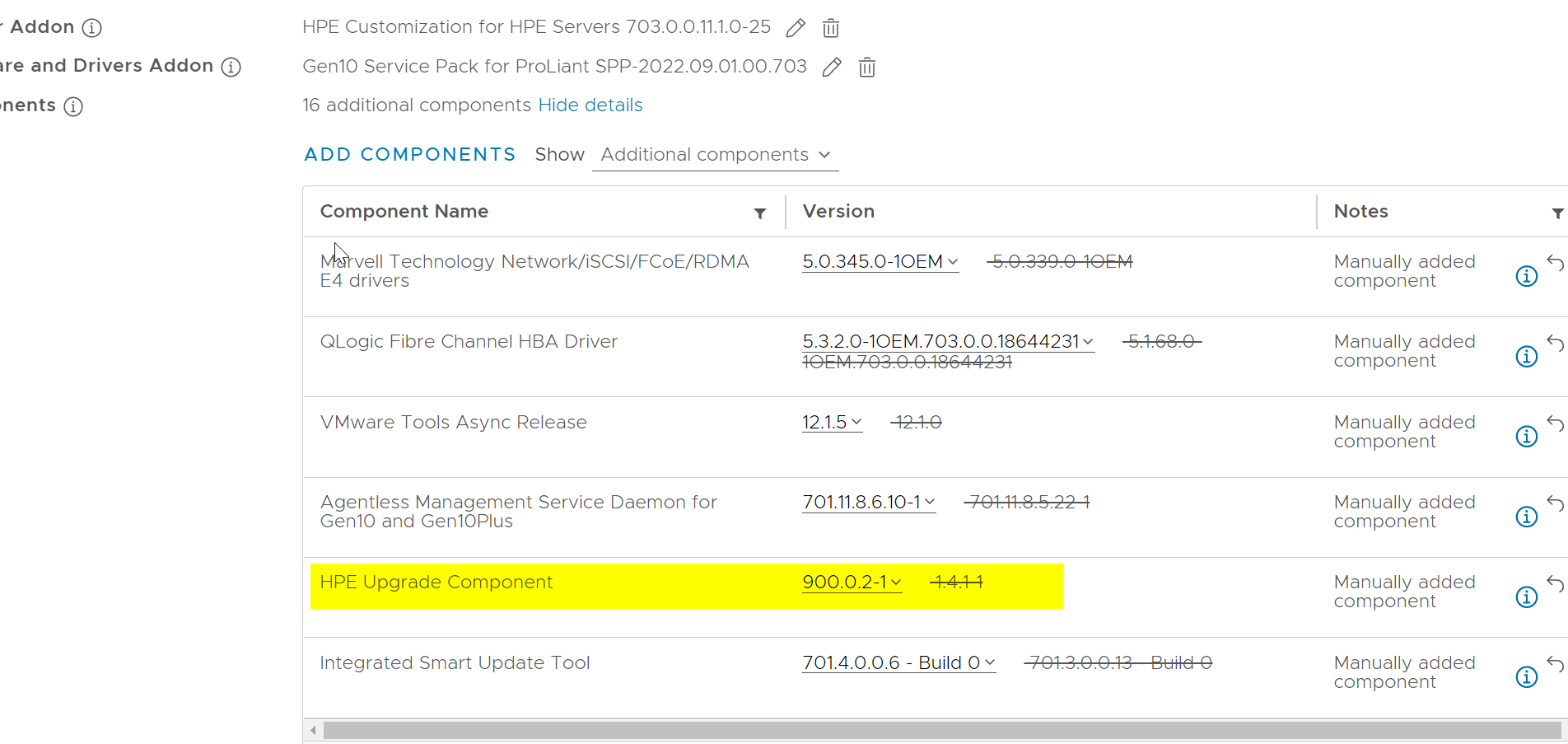The width and height of the screenshot is (1568, 744).
Task: Open info tooltip for Drivers Addon label
Action: [231, 67]
